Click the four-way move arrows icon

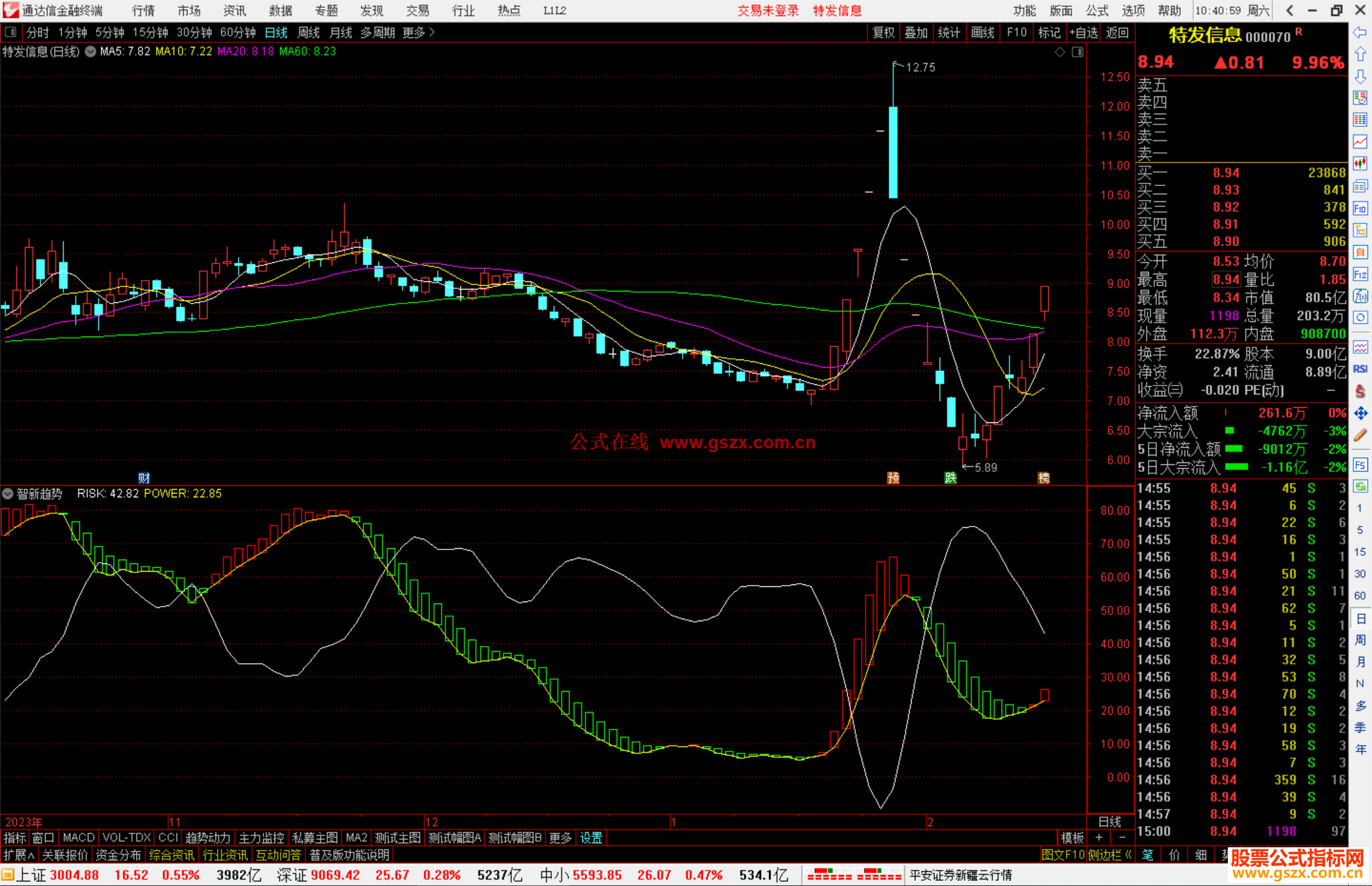(x=1360, y=413)
